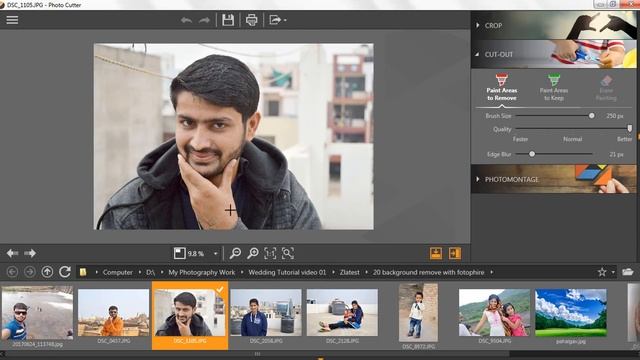Adjust the Edge Blur slider
The width and height of the screenshot is (640, 360).
[x=532, y=154]
